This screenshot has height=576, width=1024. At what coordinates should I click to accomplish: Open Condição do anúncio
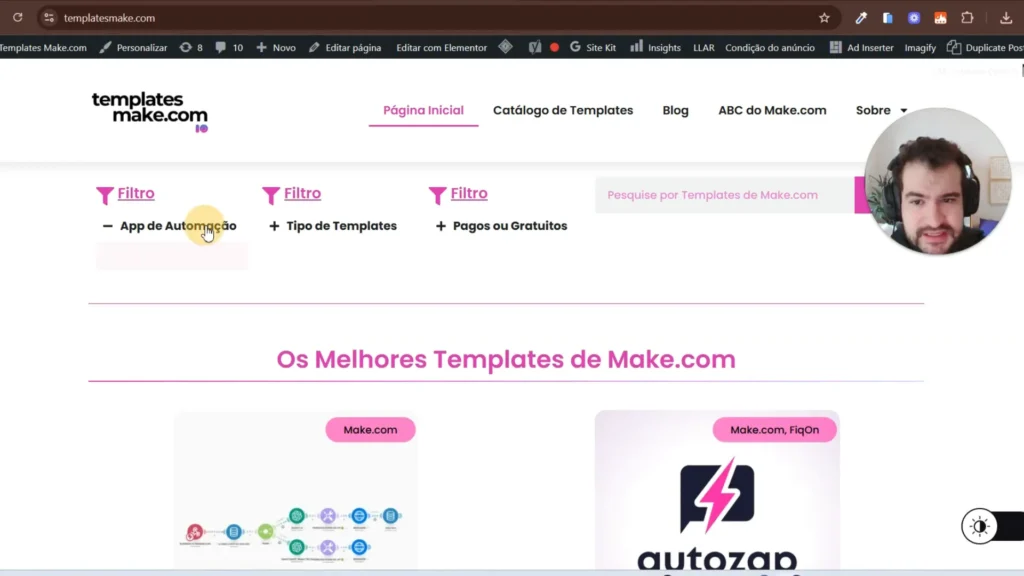(x=770, y=48)
